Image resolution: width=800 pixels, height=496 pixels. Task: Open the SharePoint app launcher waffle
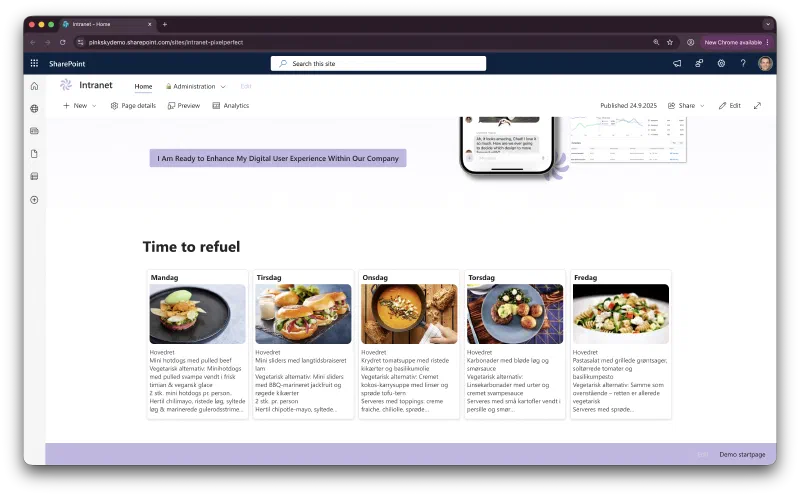pyautogui.click(x=34, y=63)
